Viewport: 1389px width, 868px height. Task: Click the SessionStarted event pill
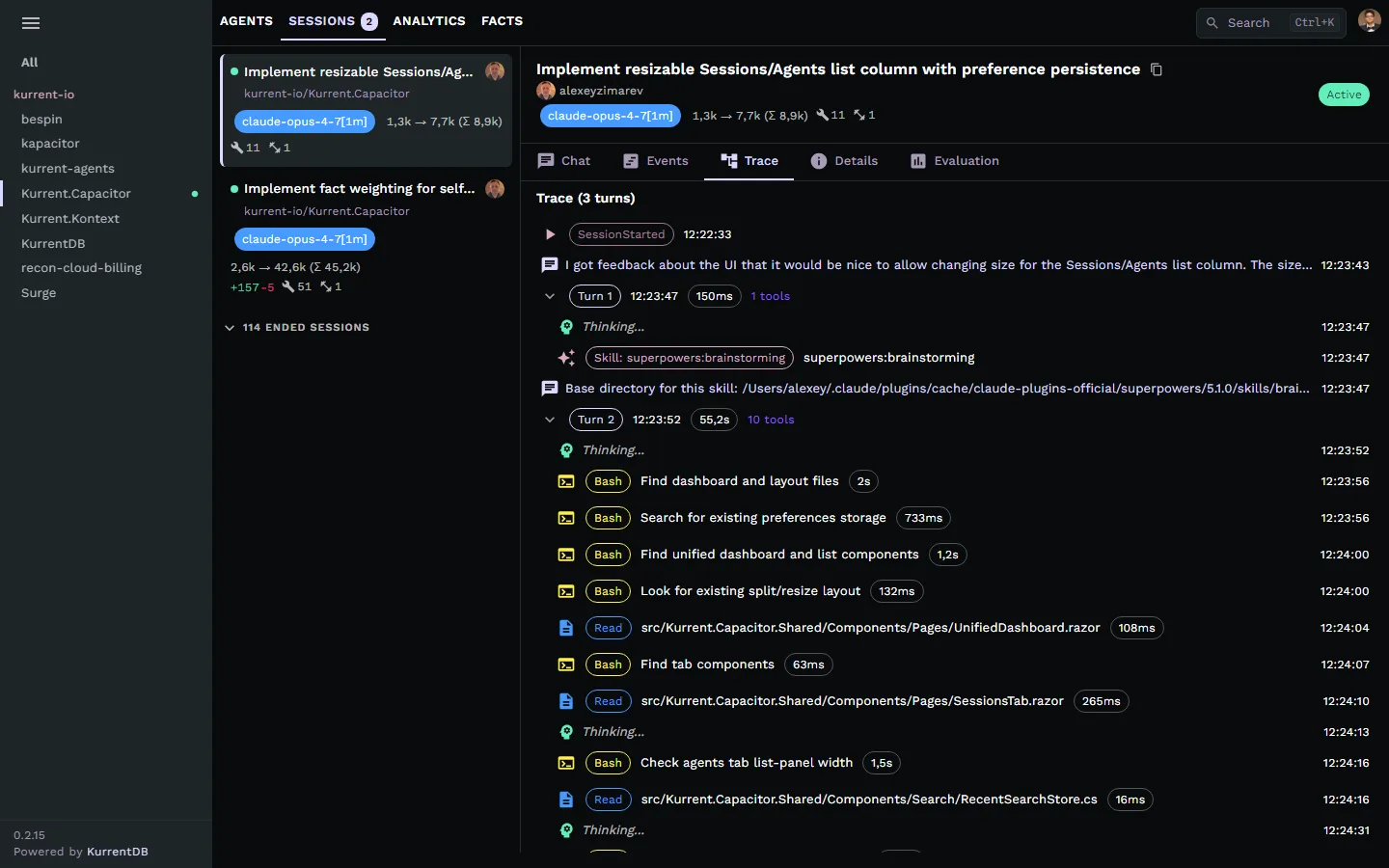pos(621,234)
